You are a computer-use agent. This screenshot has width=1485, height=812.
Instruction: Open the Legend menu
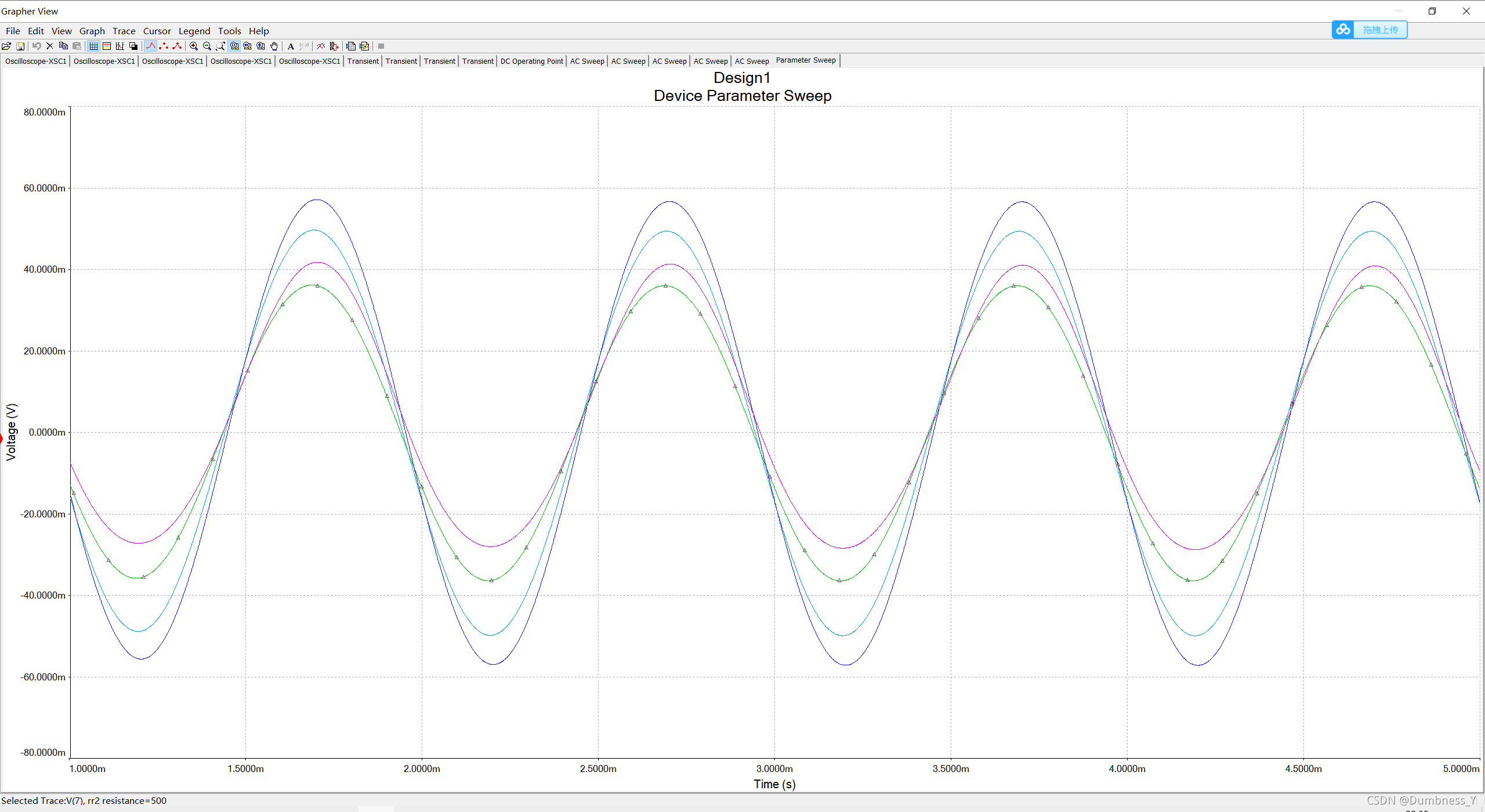click(x=194, y=31)
